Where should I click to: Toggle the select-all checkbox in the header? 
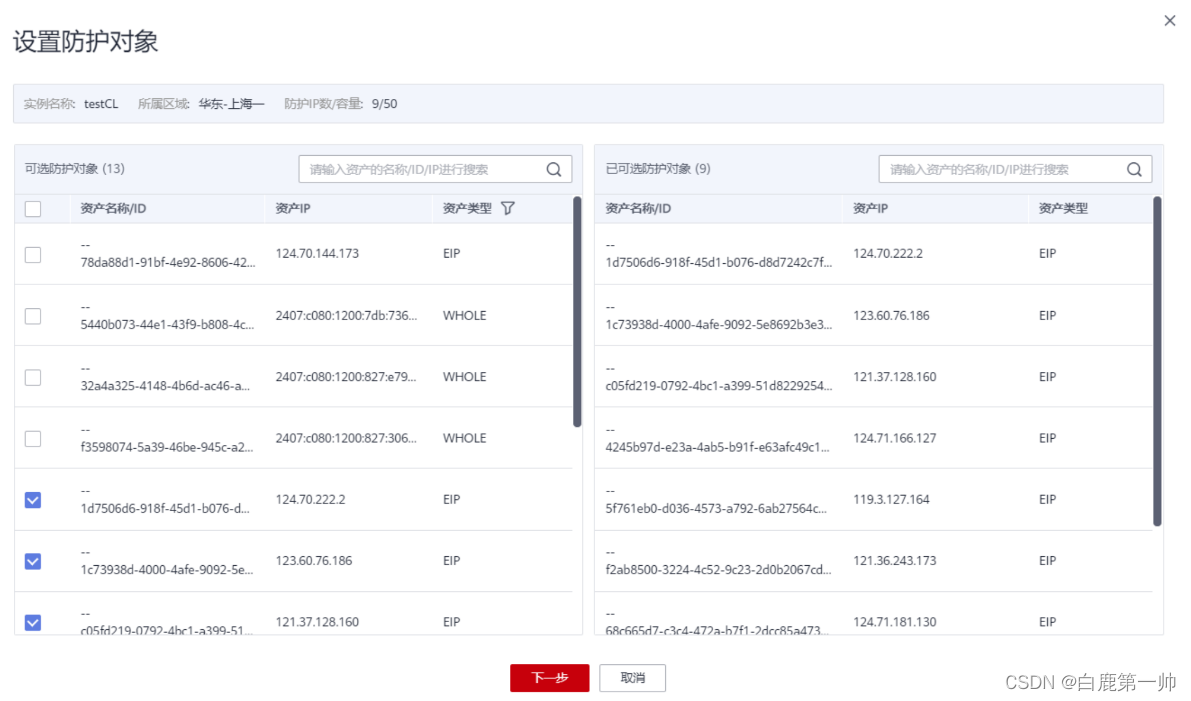33,209
